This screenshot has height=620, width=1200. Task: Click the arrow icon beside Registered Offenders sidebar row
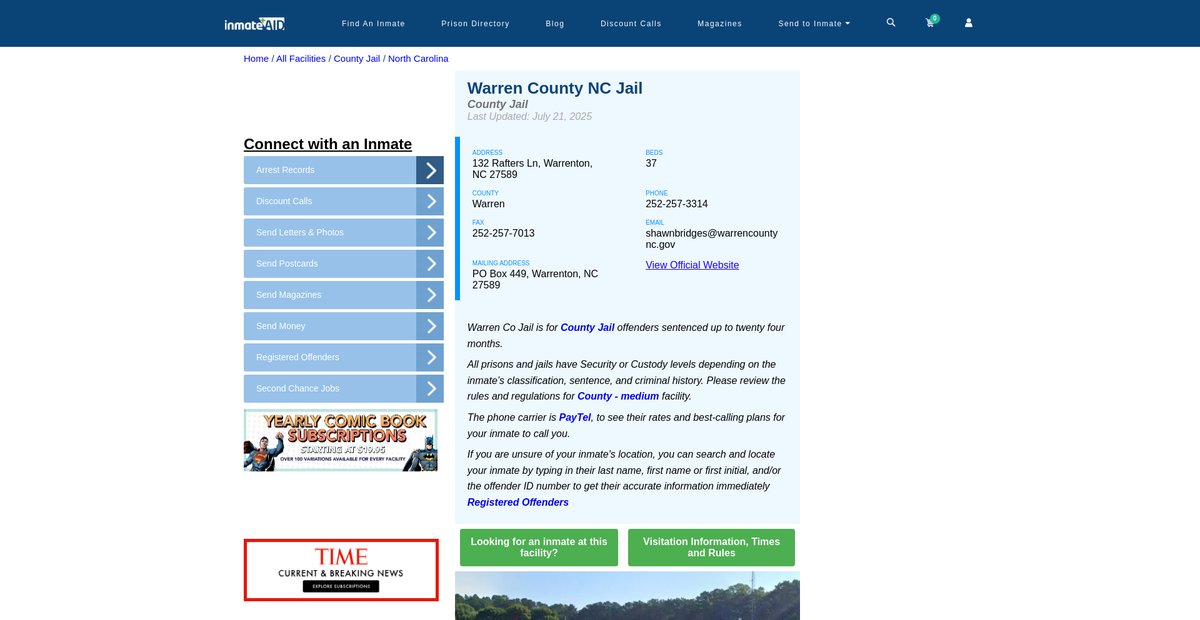coord(430,357)
